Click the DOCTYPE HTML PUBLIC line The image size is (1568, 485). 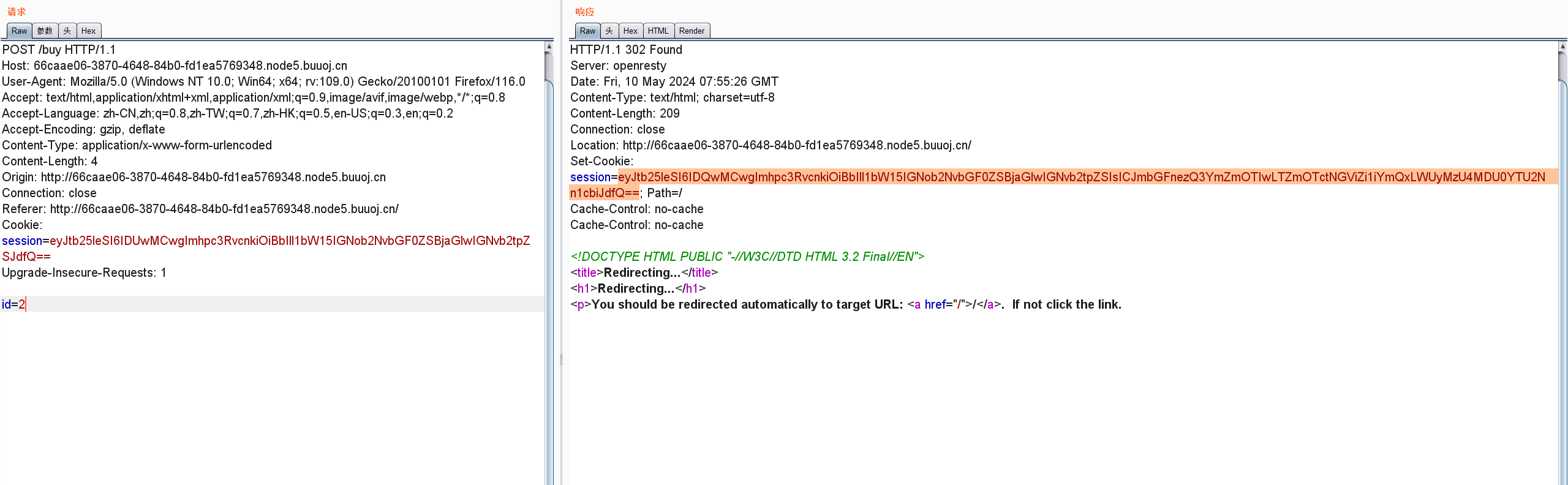[747, 257]
